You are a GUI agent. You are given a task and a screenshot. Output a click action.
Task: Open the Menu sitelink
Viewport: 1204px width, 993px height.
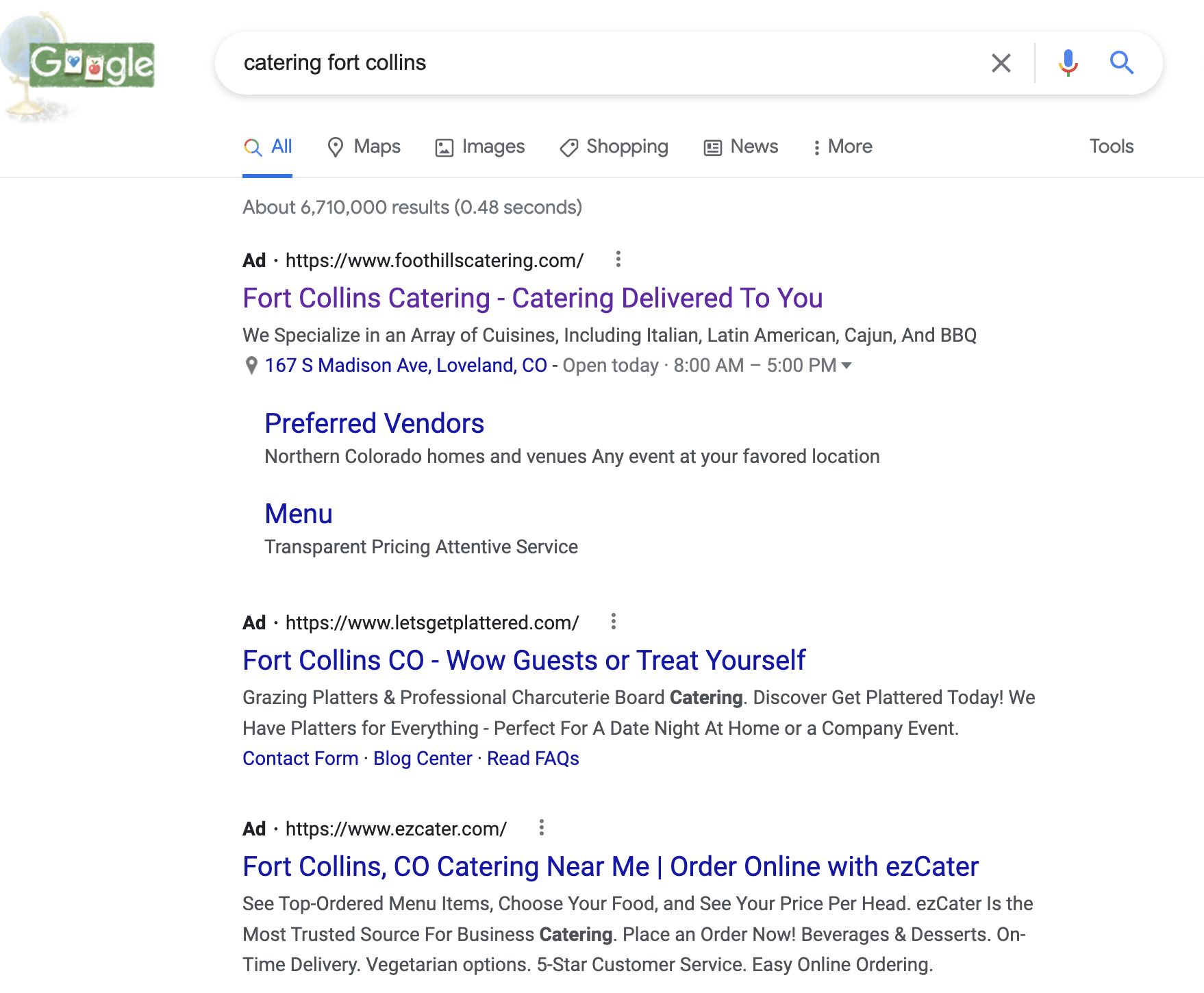click(x=299, y=514)
